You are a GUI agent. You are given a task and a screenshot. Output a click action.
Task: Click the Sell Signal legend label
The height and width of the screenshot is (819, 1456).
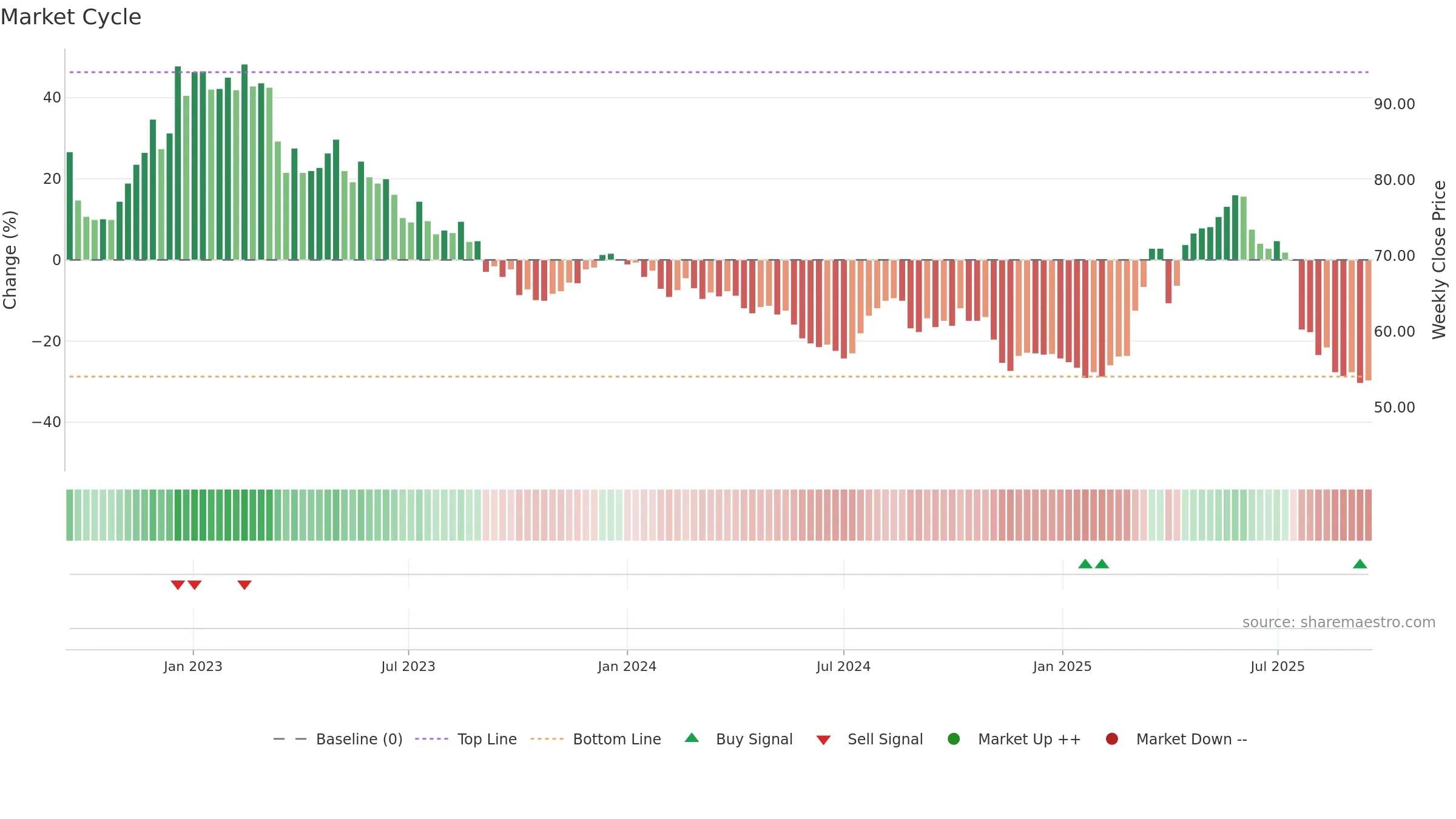click(x=885, y=739)
